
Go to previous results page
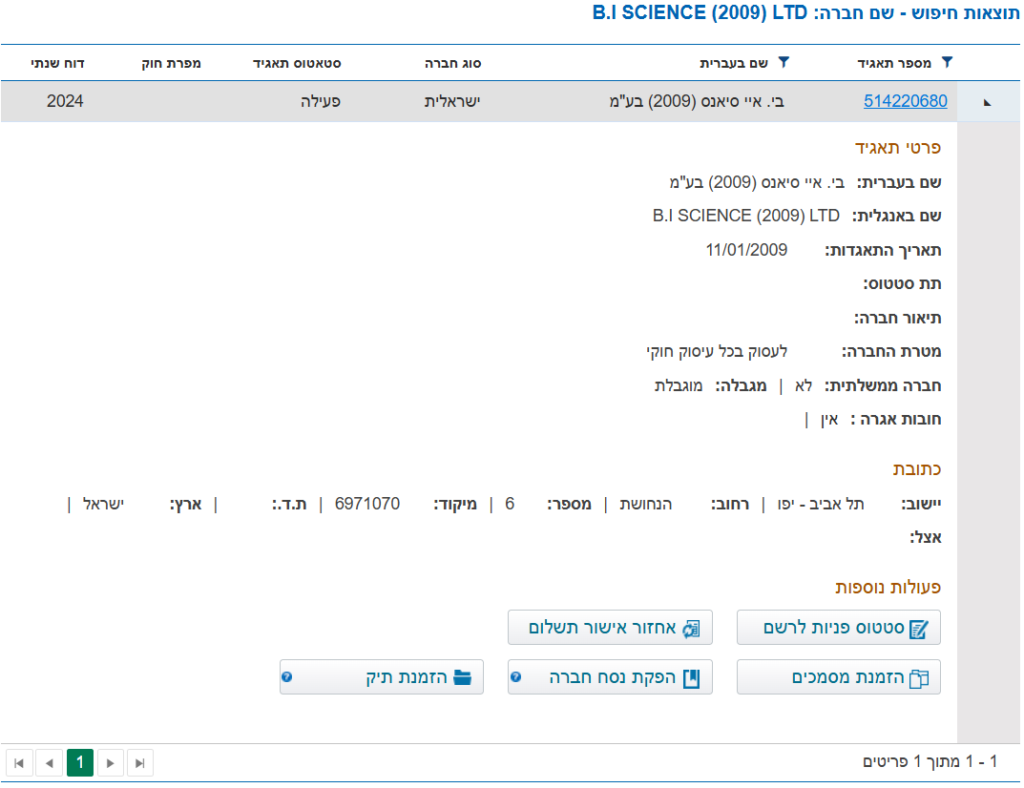[49, 763]
